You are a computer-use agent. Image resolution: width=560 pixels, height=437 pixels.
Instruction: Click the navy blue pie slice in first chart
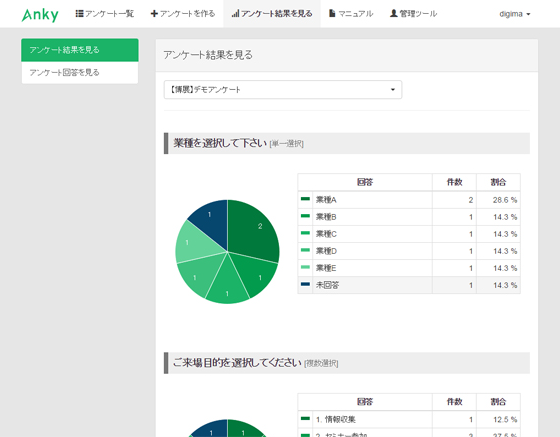tap(211, 221)
